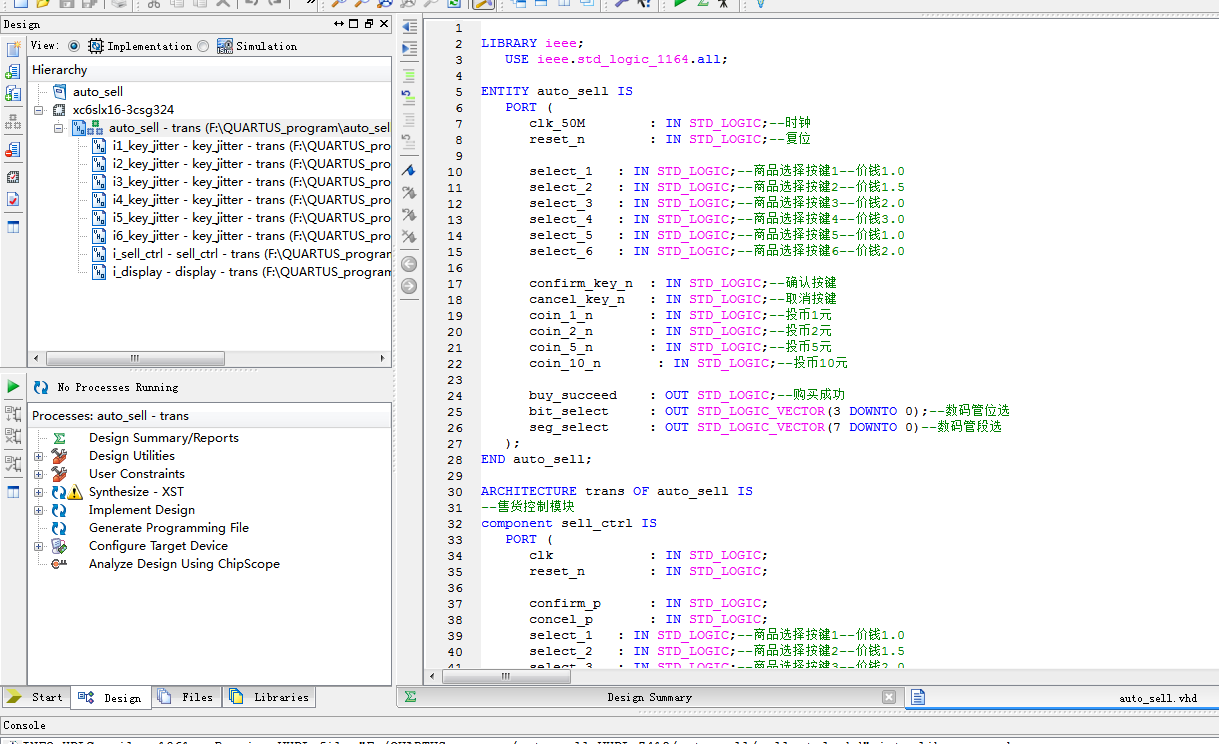
Task: Open the Libraries tab
Action: coord(269,697)
